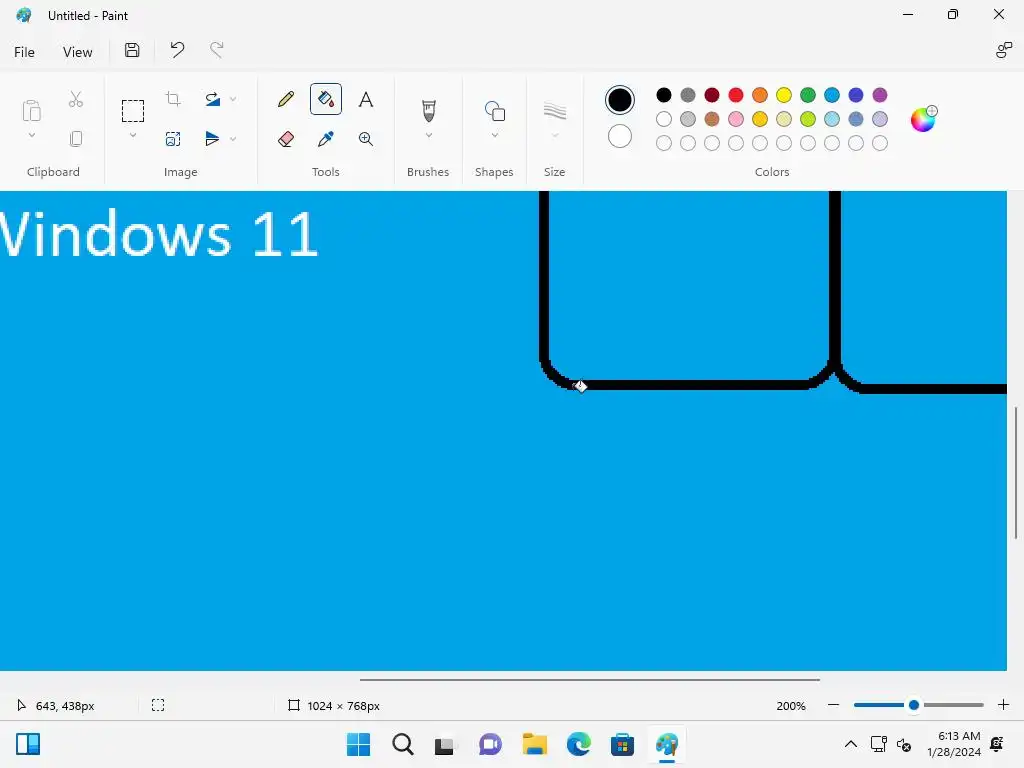This screenshot has width=1024, height=768.
Task: Click the Undo arrow
Action: 177,50
